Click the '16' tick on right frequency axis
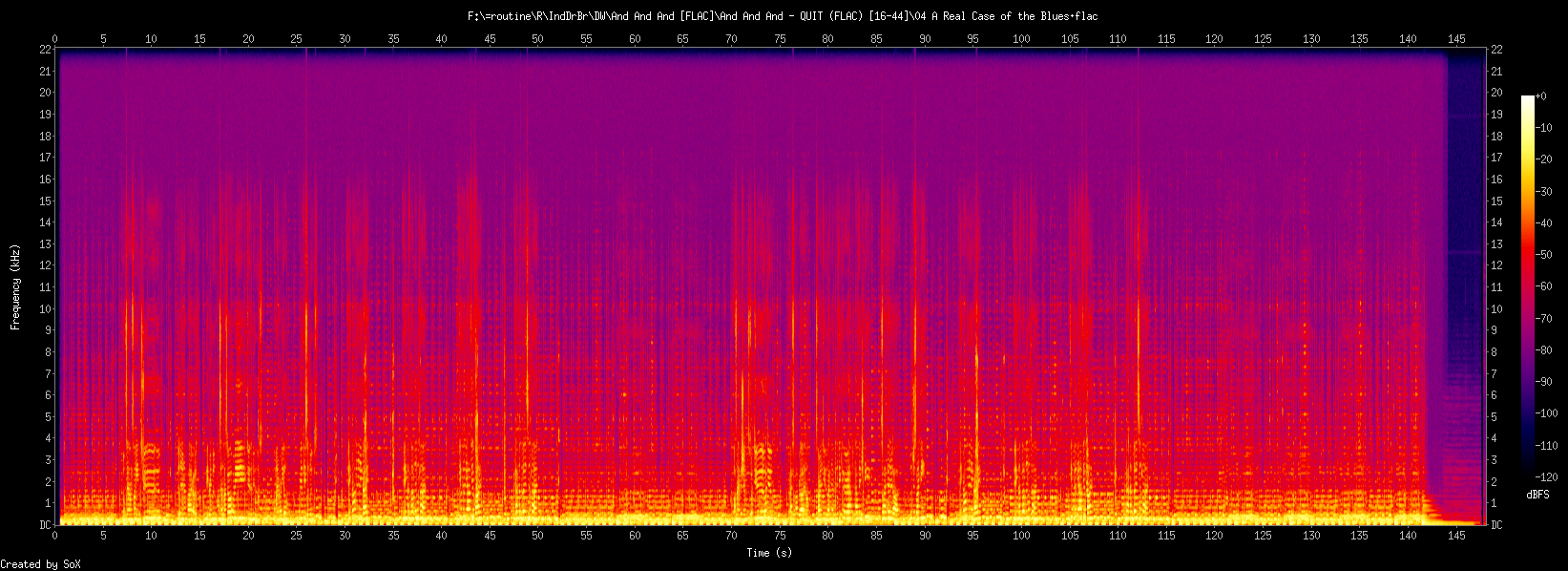Screen dimensions: 1568x571 [x=1496, y=180]
